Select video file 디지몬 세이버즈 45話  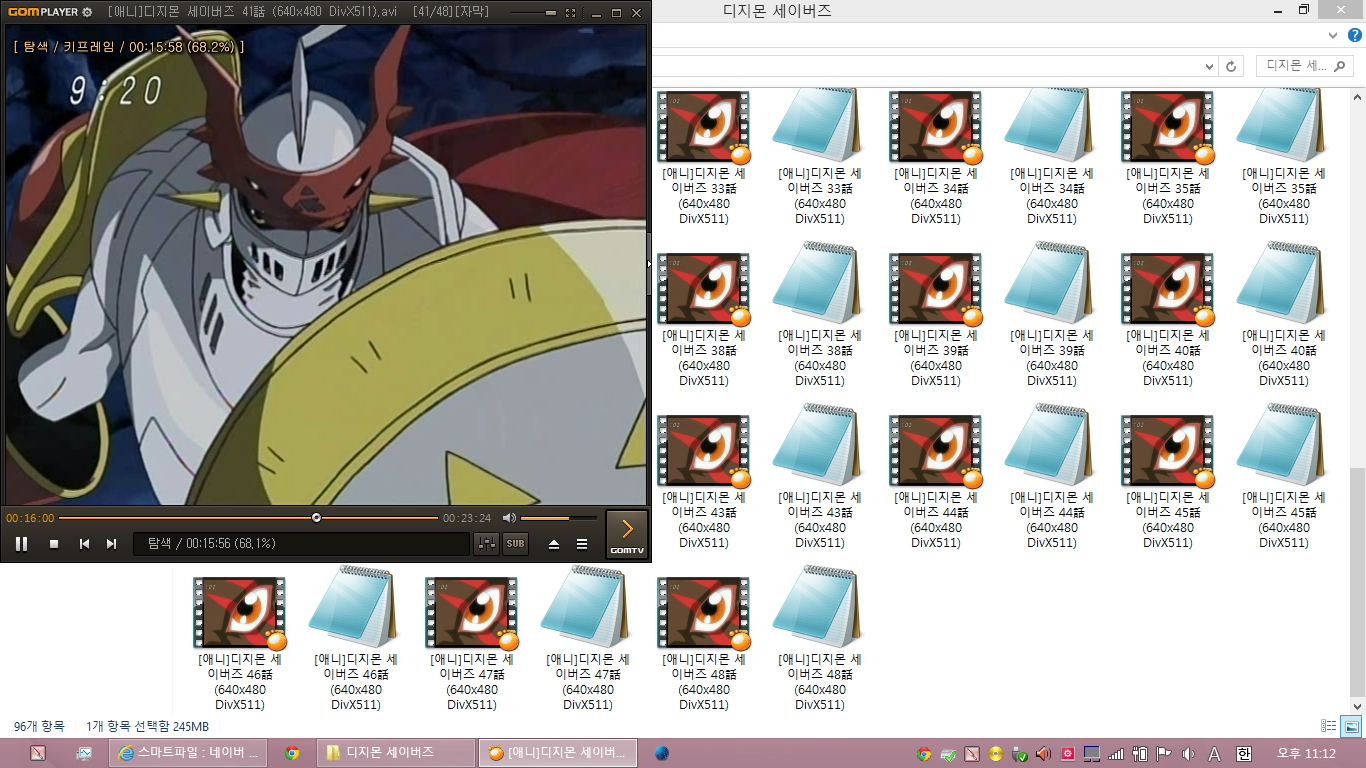tap(1168, 482)
